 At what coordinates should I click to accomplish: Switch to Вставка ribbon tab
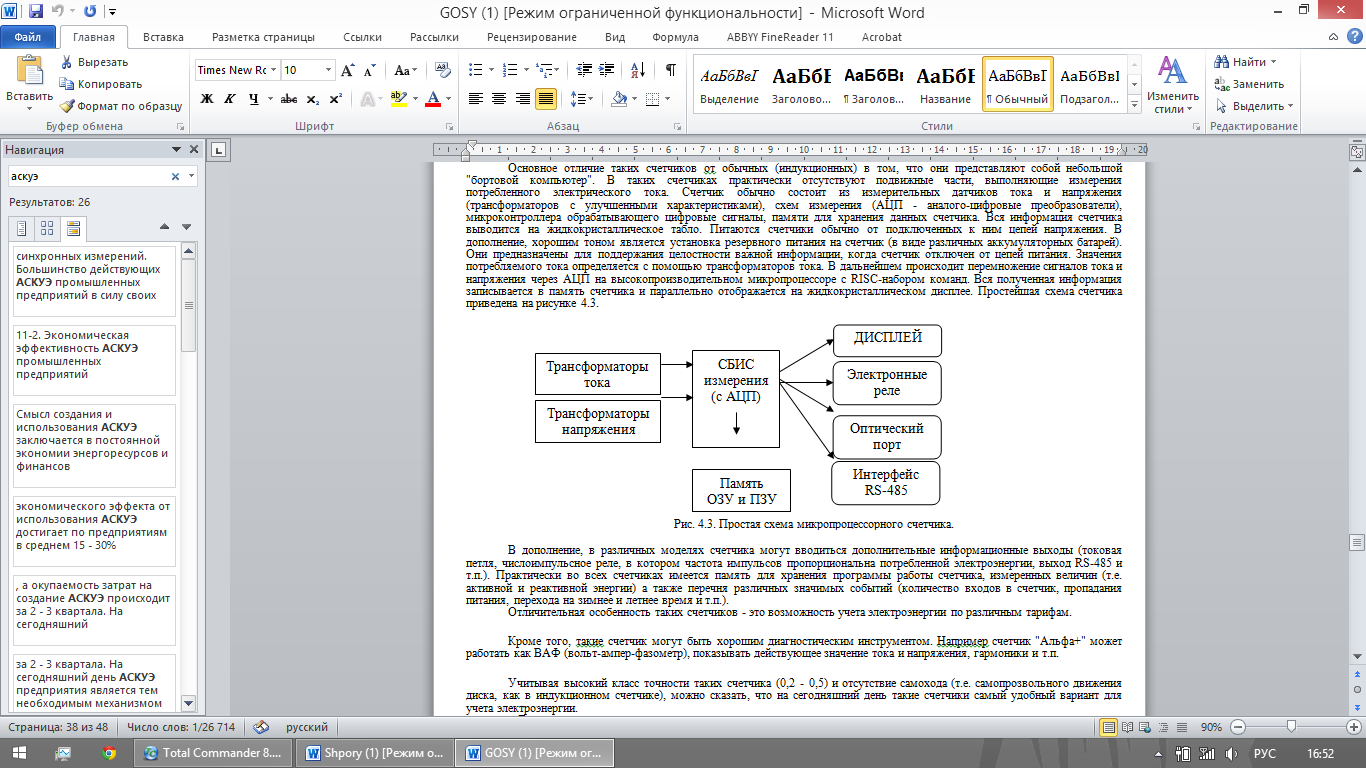tap(163, 37)
